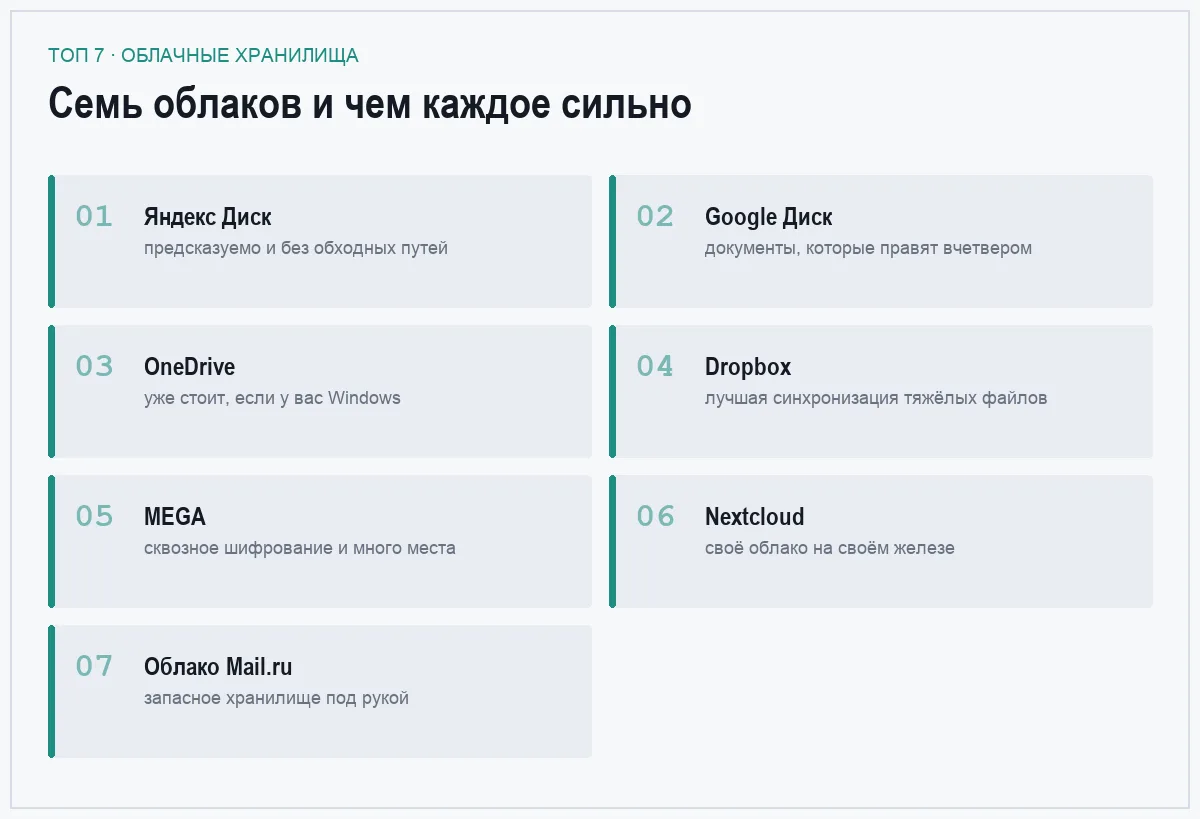The image size is (1200, 819).
Task: Click 'документы, которые правят вчетвером' description
Action: coord(868,248)
